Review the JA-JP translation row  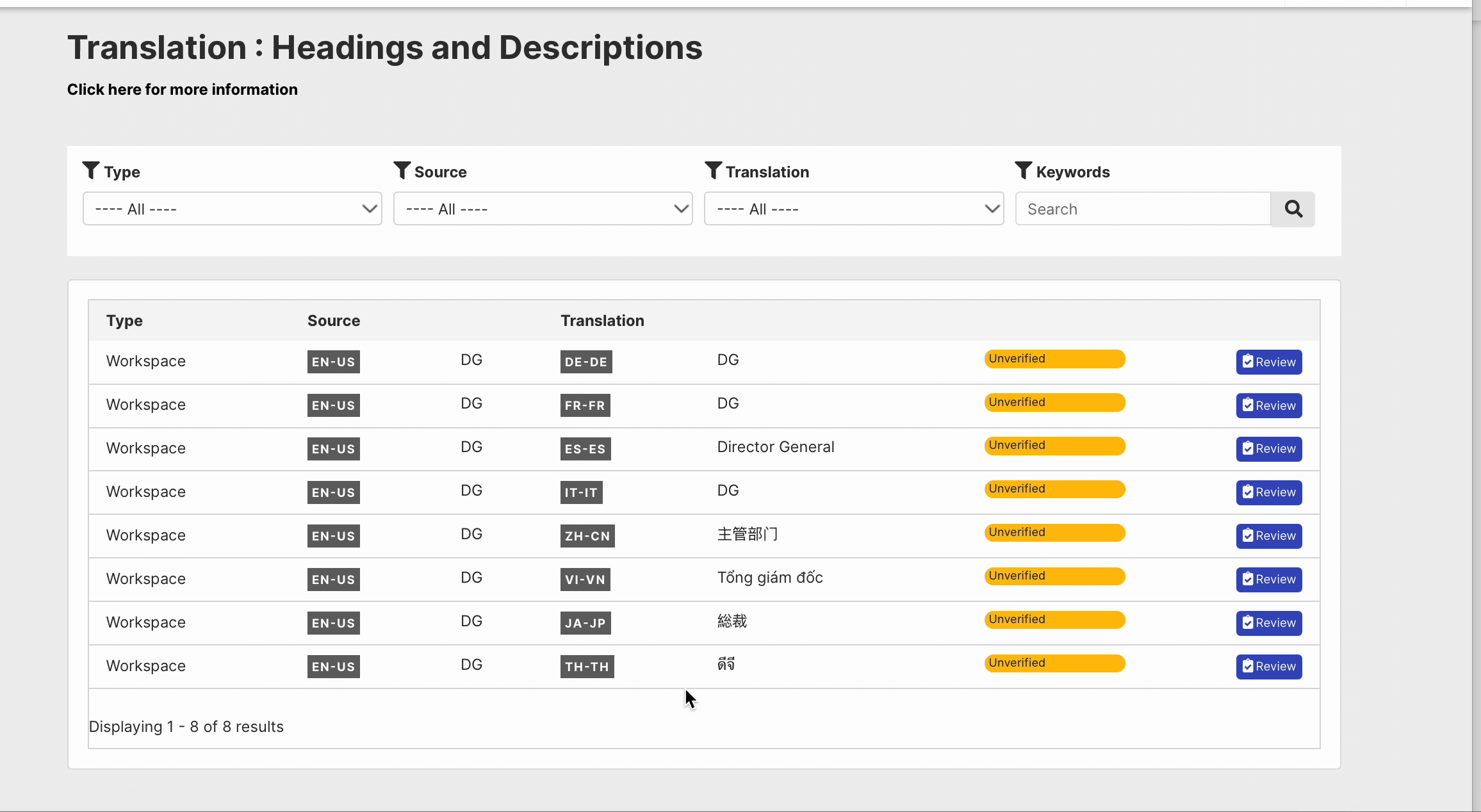point(1269,623)
